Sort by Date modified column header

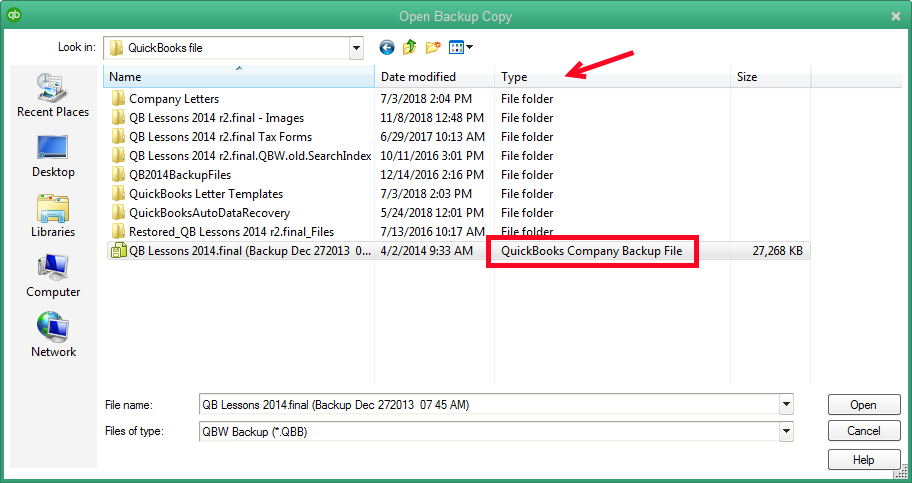point(435,77)
